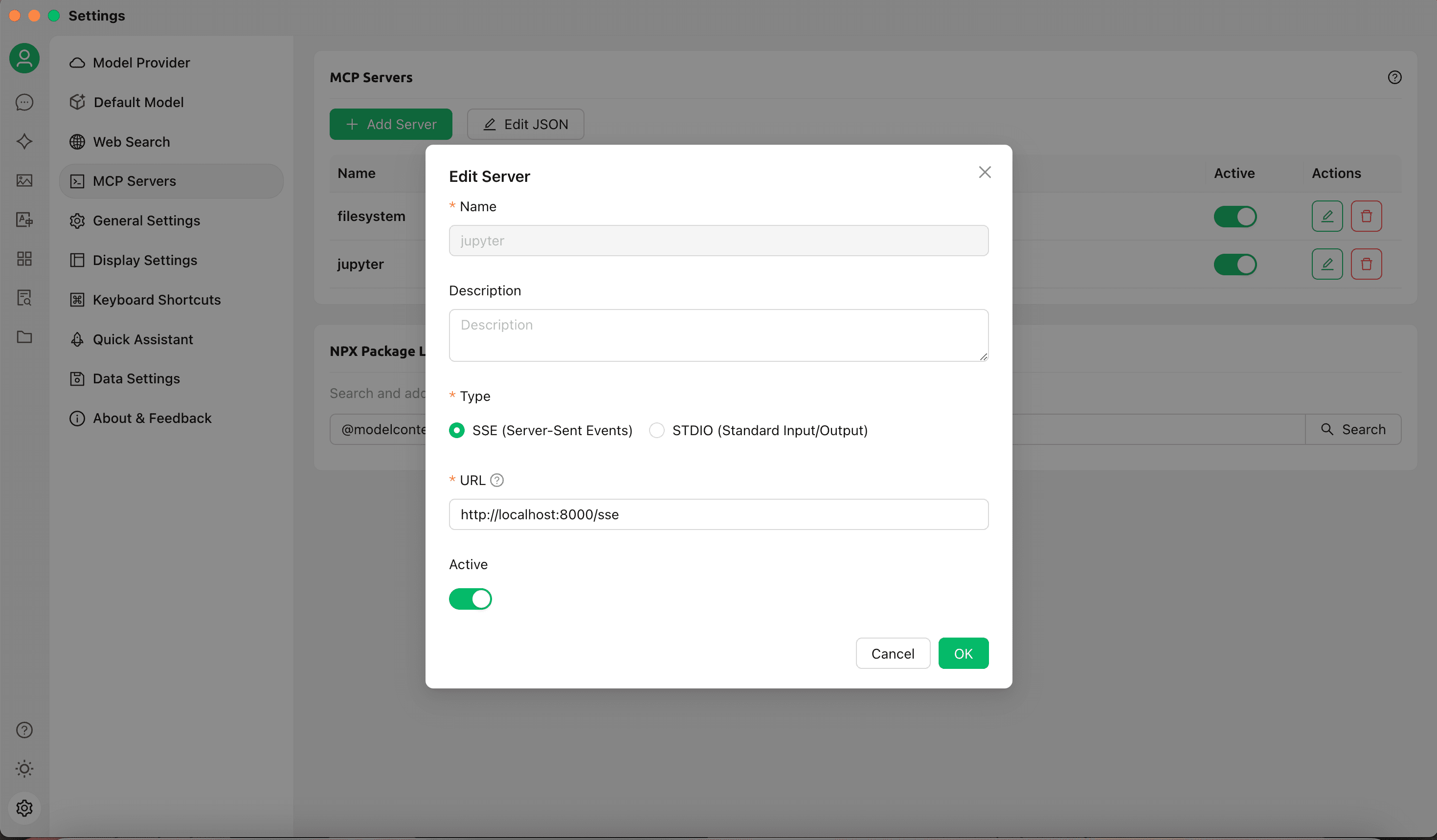The image size is (1437, 840).
Task: Open the files folder sidebar icon
Action: coord(24,337)
